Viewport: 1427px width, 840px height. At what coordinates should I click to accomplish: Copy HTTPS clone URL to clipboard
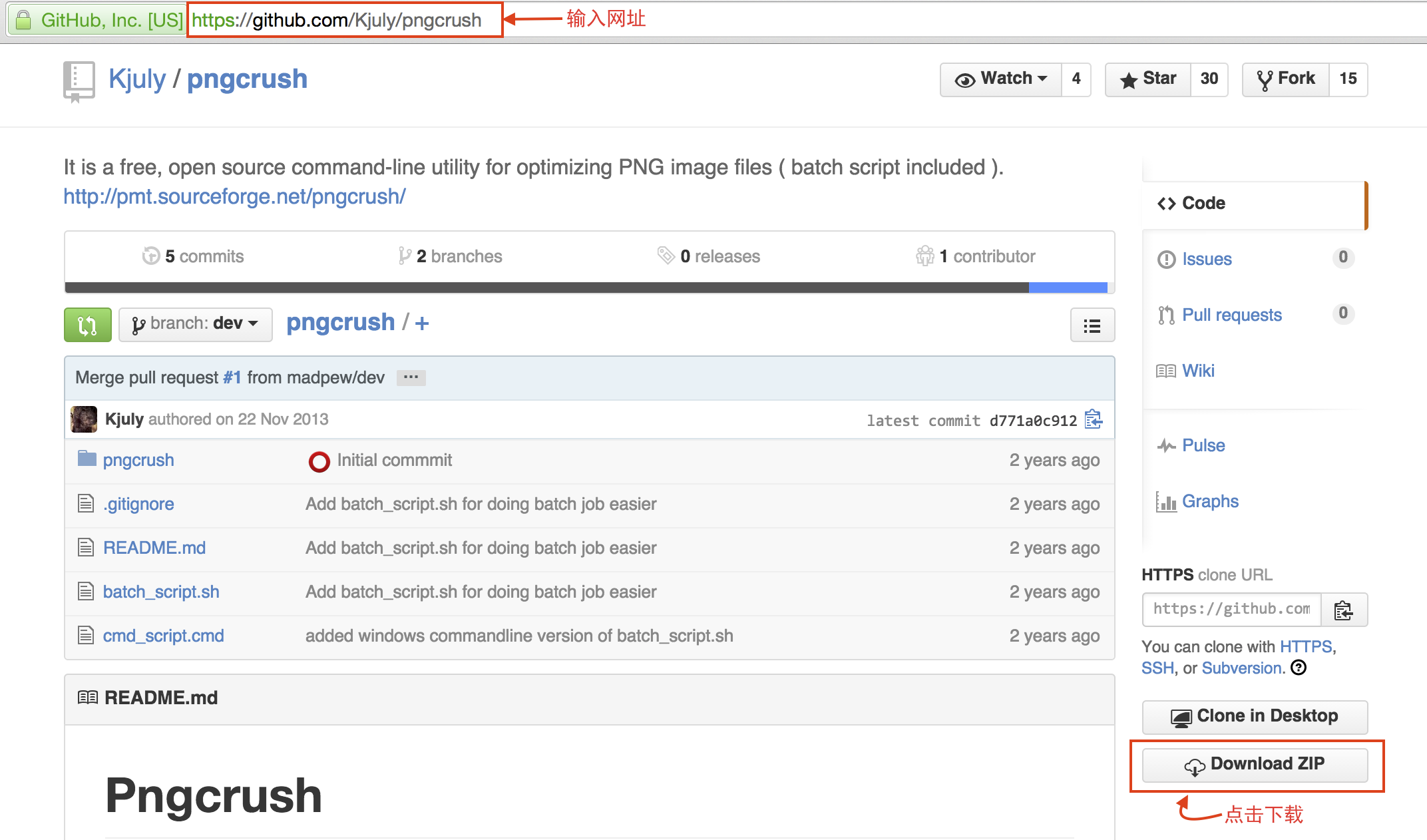pyautogui.click(x=1344, y=610)
